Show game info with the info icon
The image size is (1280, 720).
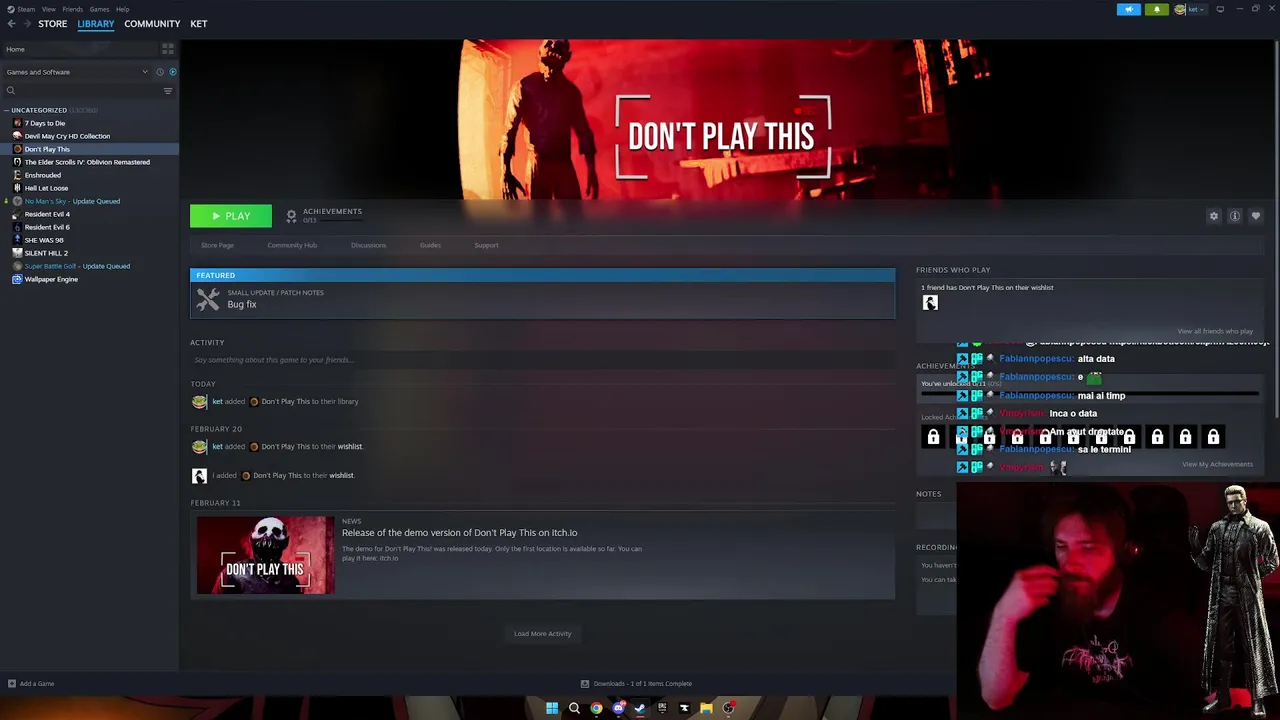[1235, 216]
